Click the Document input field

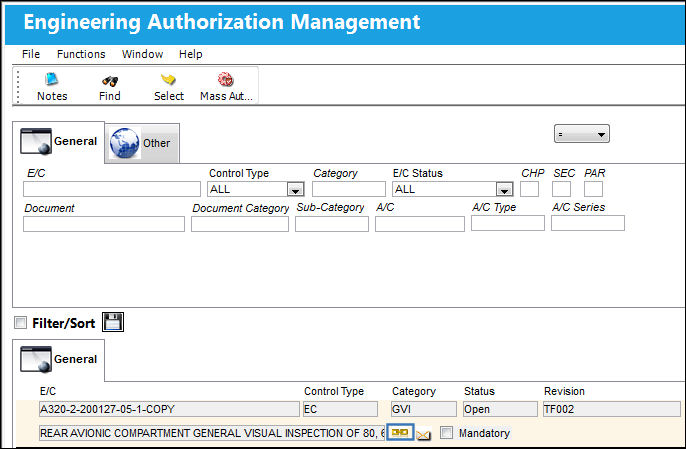(x=104, y=224)
